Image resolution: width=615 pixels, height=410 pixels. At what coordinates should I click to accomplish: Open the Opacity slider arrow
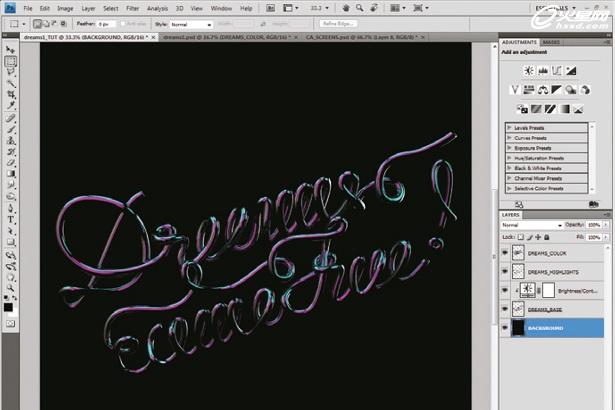coord(606,225)
